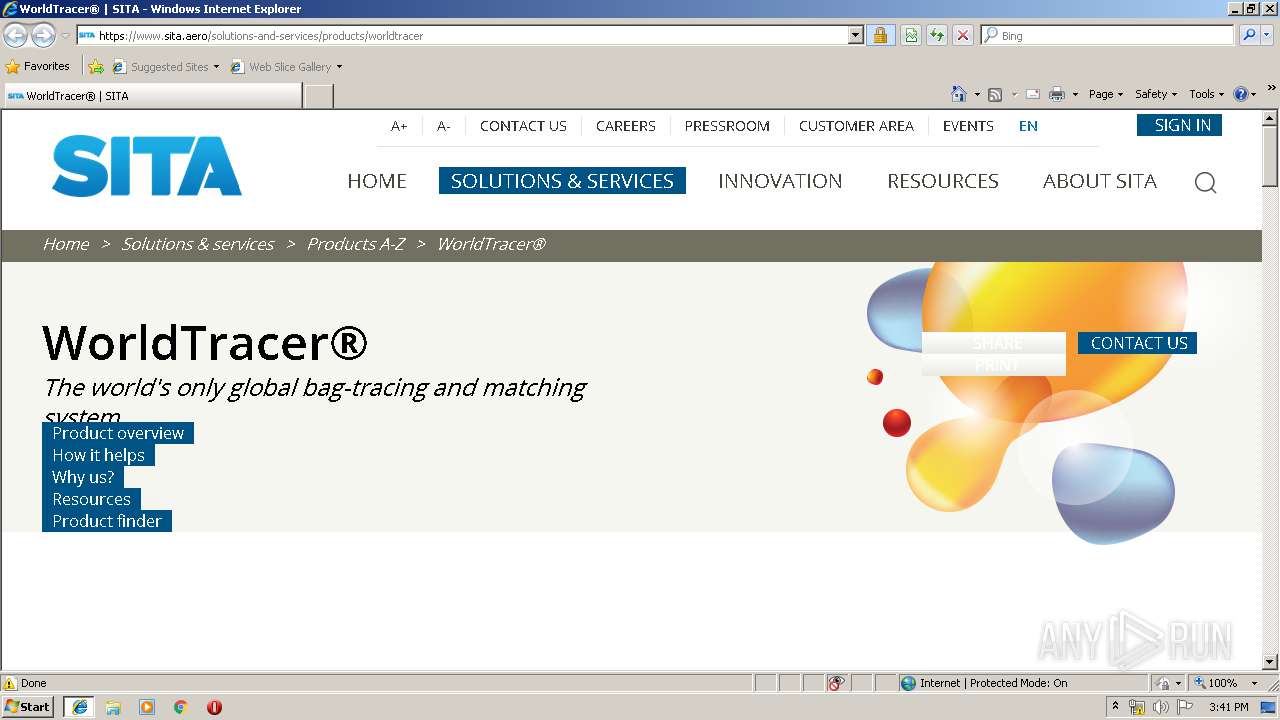Go forward with the browser Forward arrow
Screen dimensions: 1280x720
43,35
